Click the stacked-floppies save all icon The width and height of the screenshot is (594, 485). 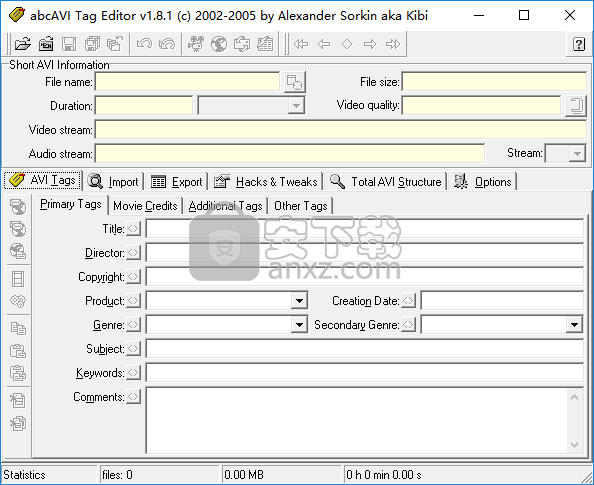(92, 44)
